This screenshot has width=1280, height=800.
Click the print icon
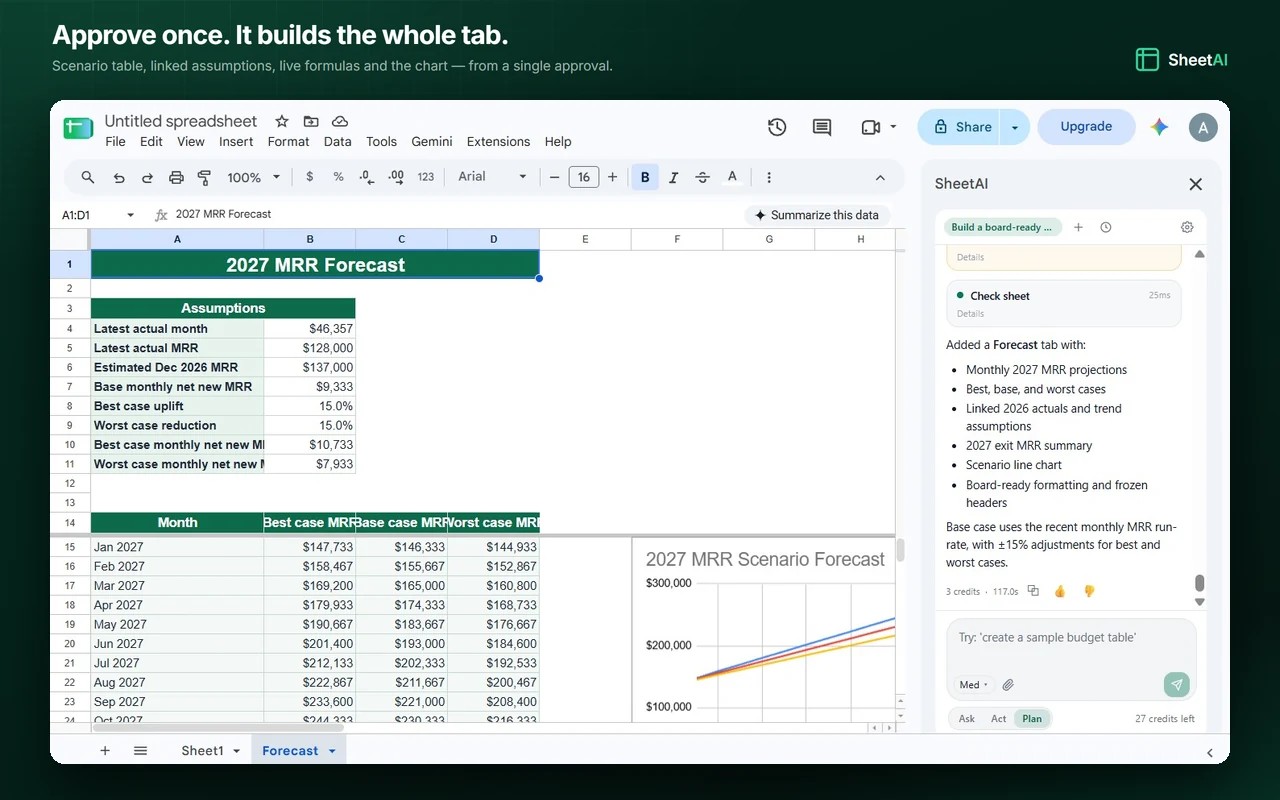[176, 177]
